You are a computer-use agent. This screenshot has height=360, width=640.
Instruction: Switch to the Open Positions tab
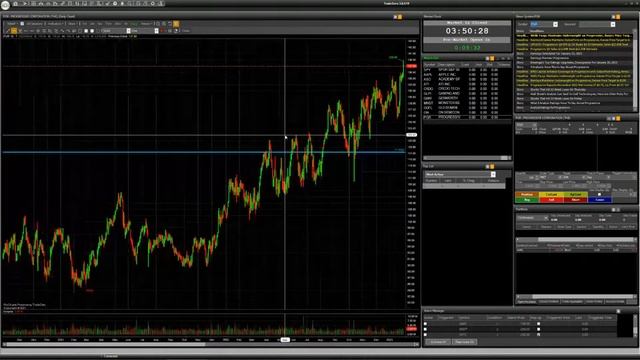527,302
